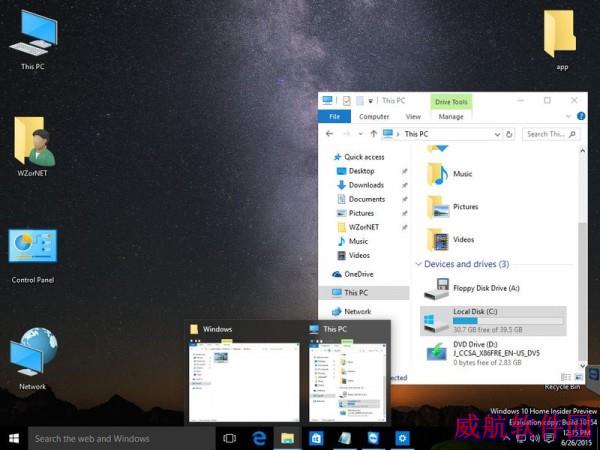Open the Customize Quick Access Toolbar dropdown

370,101
